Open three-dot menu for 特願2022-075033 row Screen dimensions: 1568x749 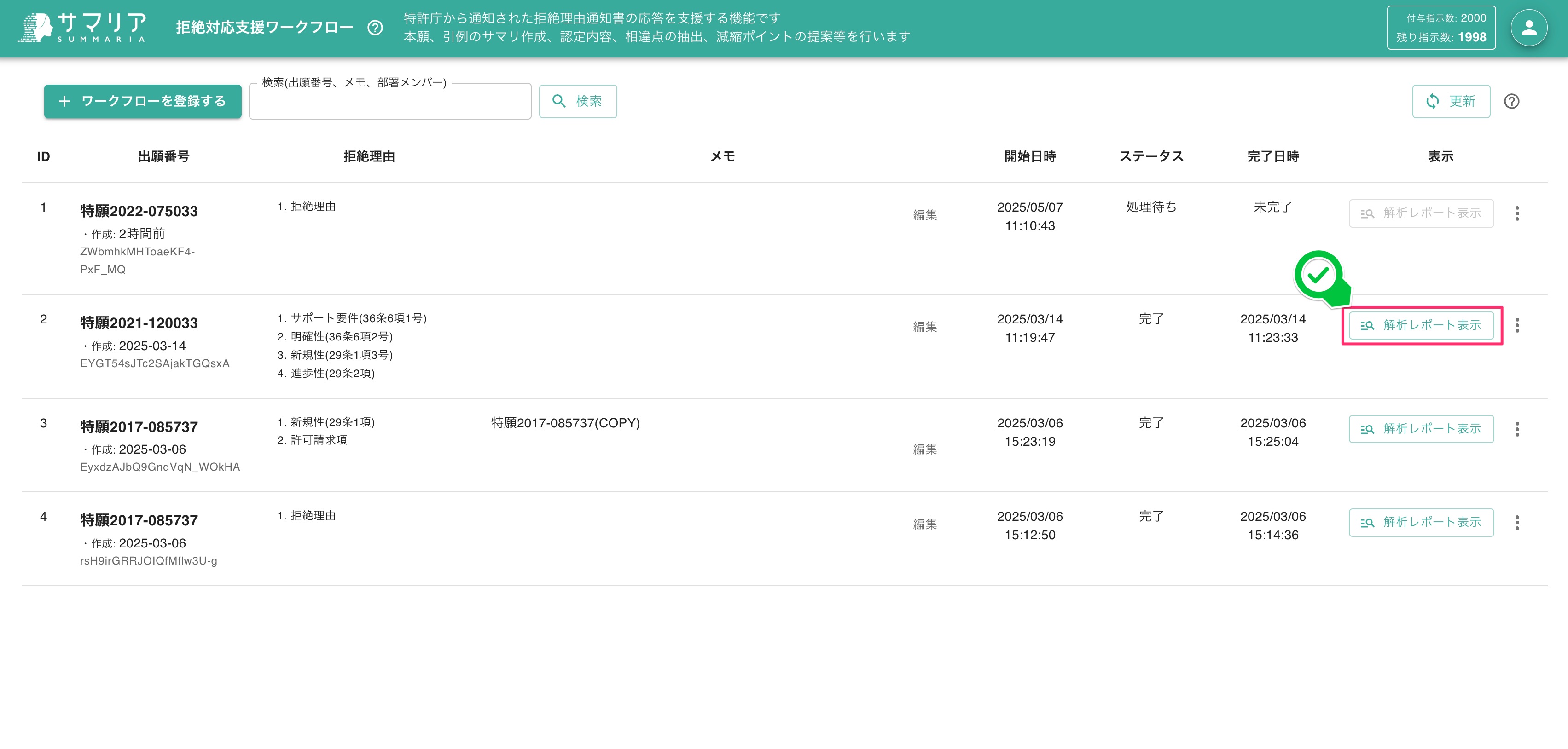point(1517,213)
